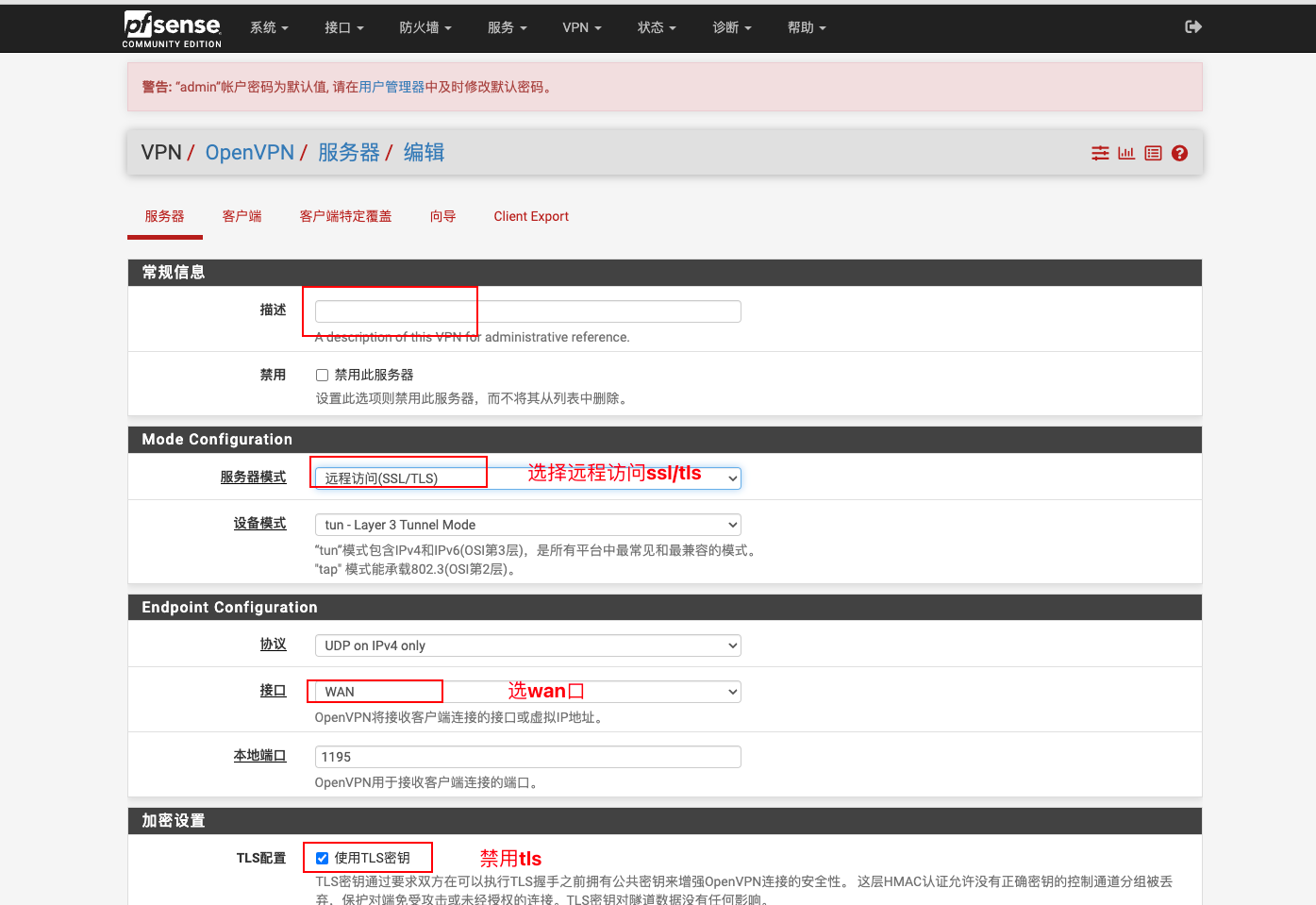Click the 本地端口 field showing 1195
Image resolution: width=1316 pixels, height=905 pixels.
[528, 757]
